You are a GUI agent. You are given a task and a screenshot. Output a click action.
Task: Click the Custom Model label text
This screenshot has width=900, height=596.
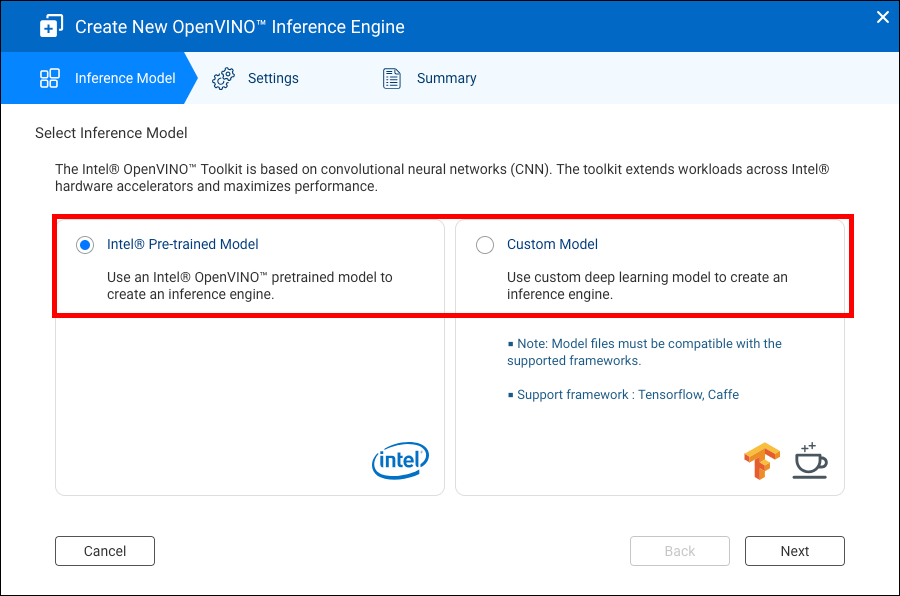(x=552, y=244)
